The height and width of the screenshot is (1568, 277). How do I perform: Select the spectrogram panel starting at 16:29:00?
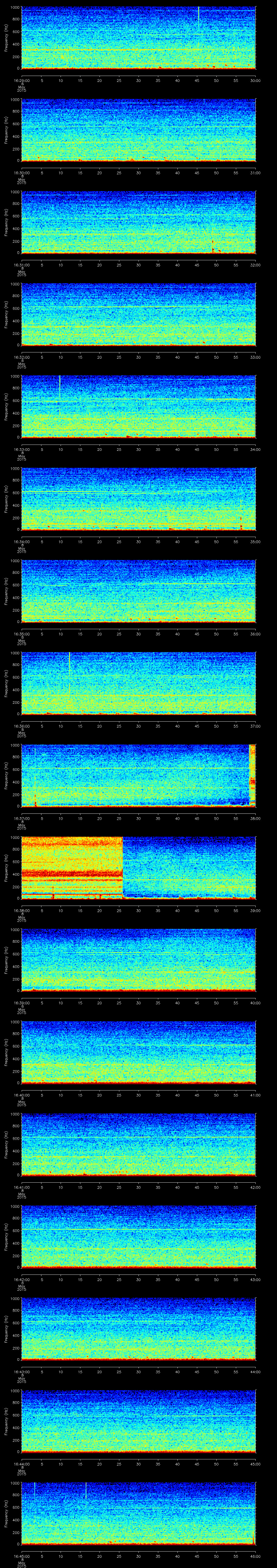click(x=138, y=38)
